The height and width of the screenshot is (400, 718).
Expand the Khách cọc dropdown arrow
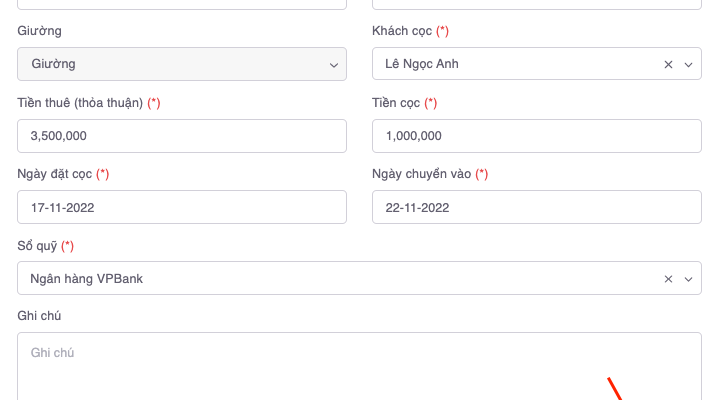pyautogui.click(x=688, y=64)
